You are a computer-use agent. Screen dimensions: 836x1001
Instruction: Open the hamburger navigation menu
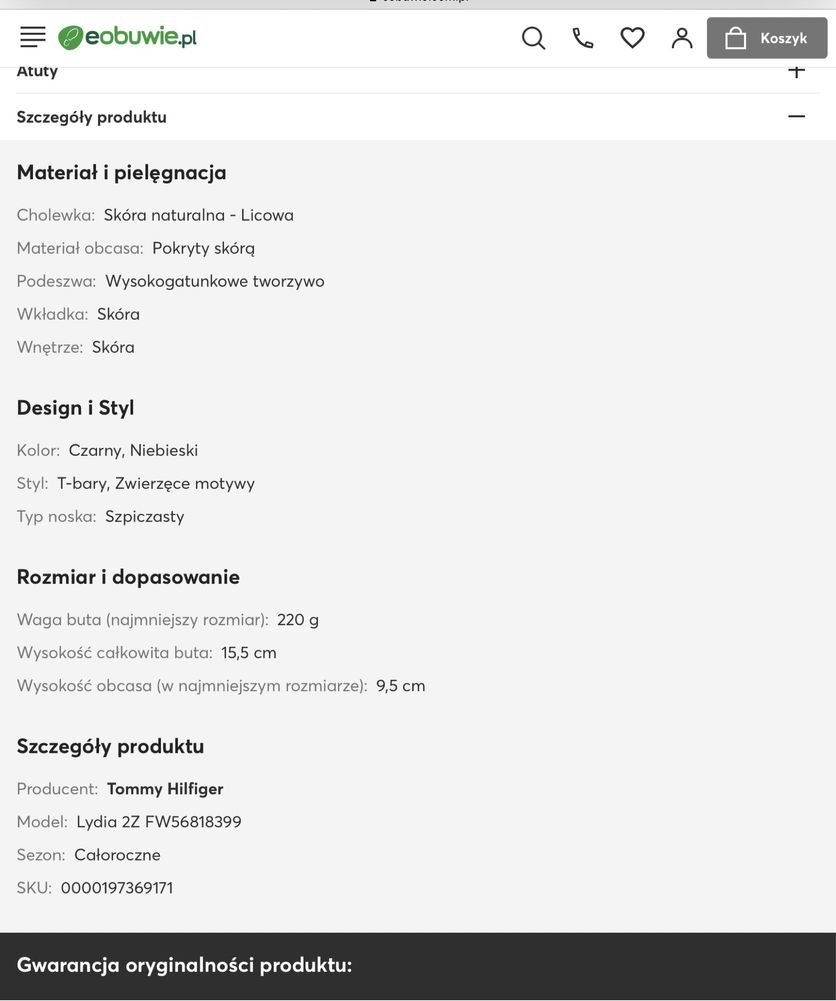(33, 37)
